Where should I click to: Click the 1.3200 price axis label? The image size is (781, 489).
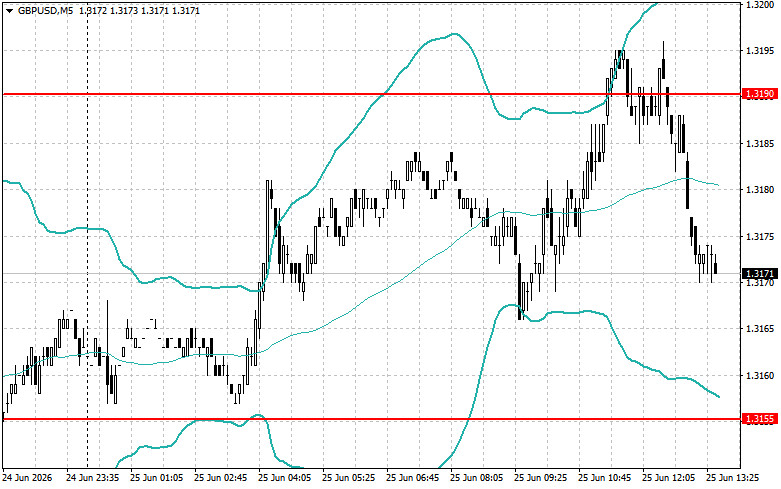pyautogui.click(x=760, y=4)
